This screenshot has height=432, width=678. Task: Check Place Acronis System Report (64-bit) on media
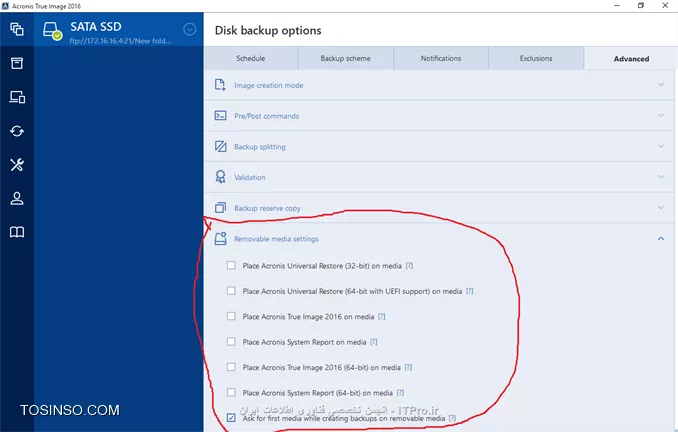pyautogui.click(x=231, y=393)
